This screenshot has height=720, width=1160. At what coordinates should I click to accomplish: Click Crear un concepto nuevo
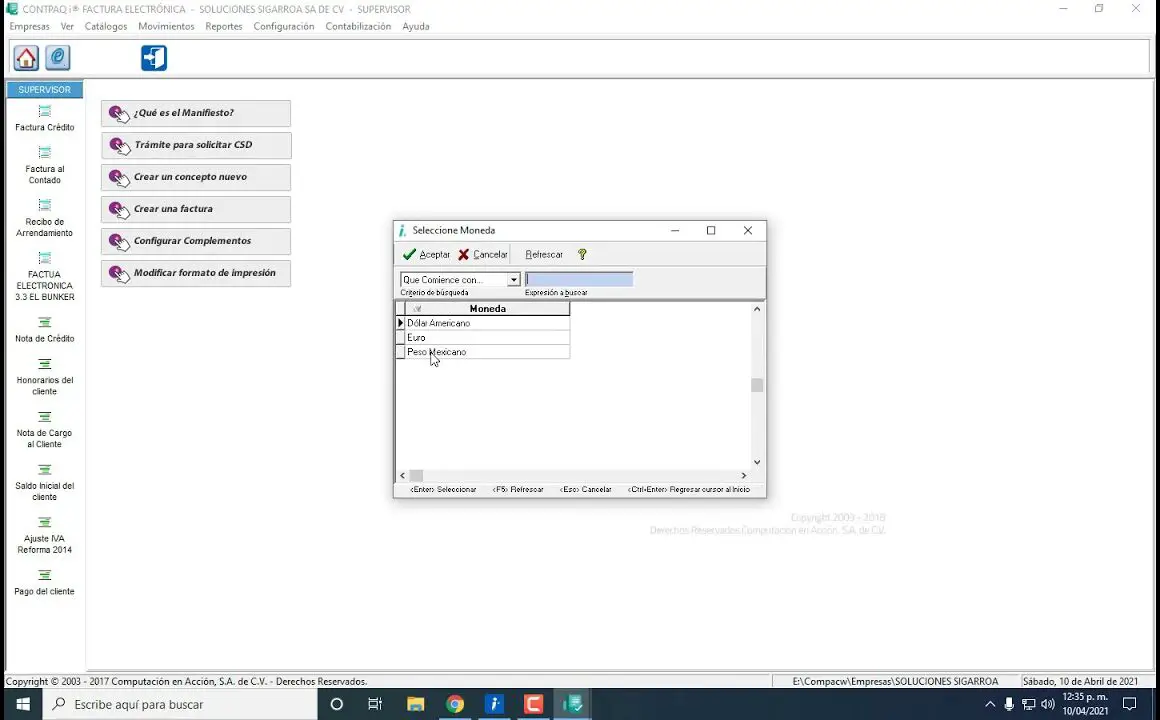click(x=196, y=178)
